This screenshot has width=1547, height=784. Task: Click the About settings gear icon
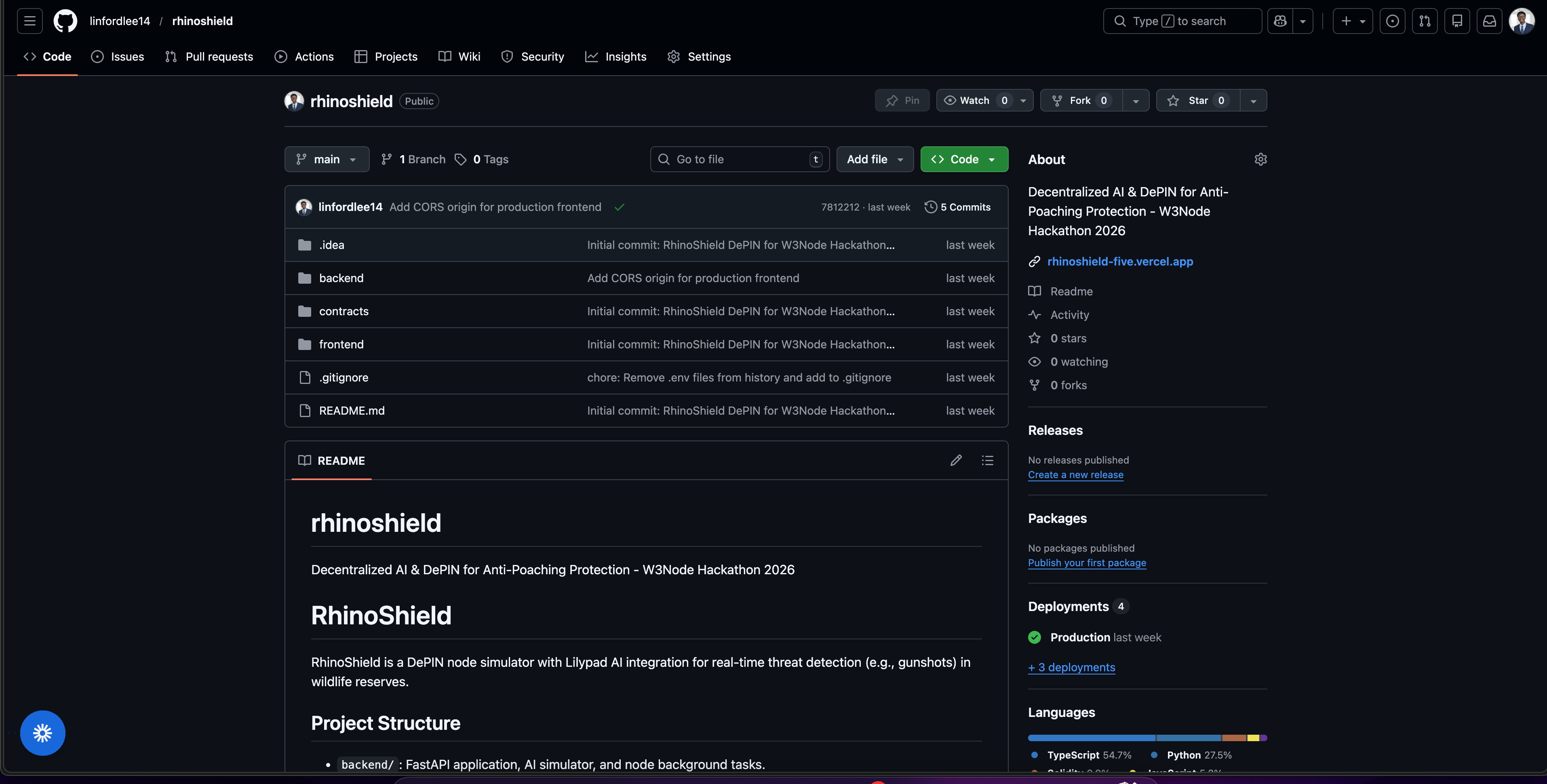pos(1260,159)
